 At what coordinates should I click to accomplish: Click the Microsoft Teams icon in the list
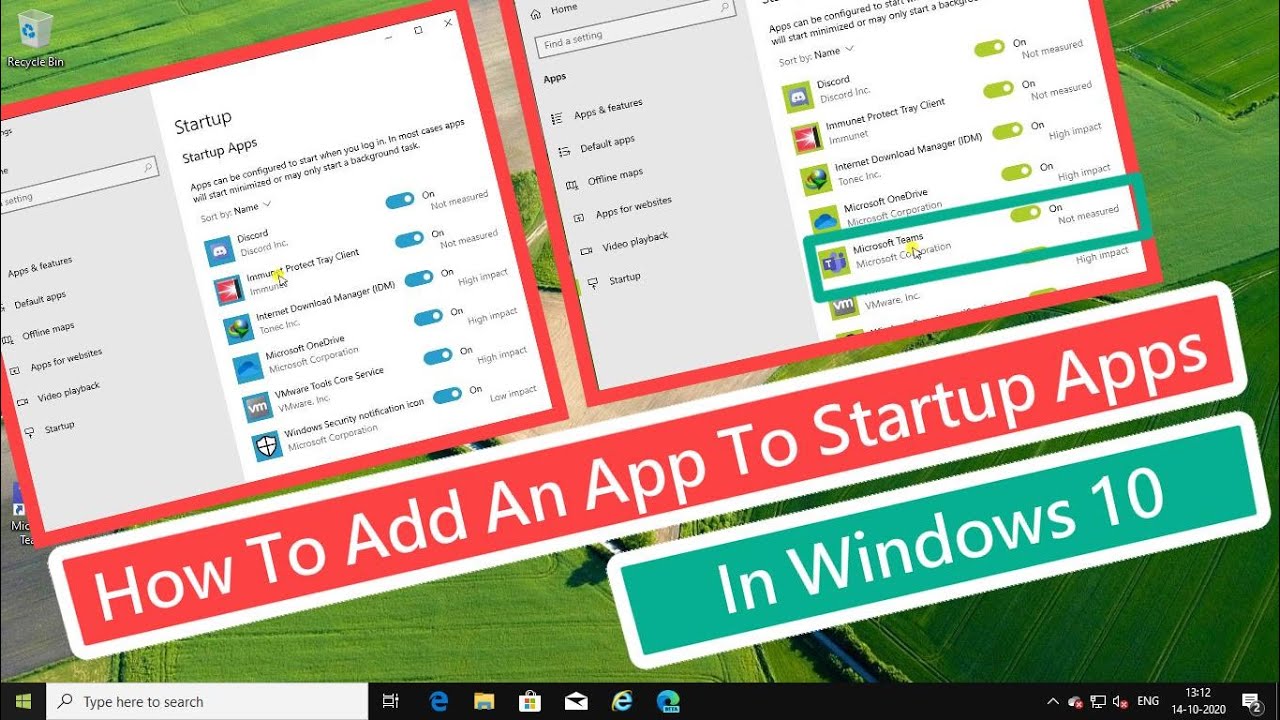point(834,264)
